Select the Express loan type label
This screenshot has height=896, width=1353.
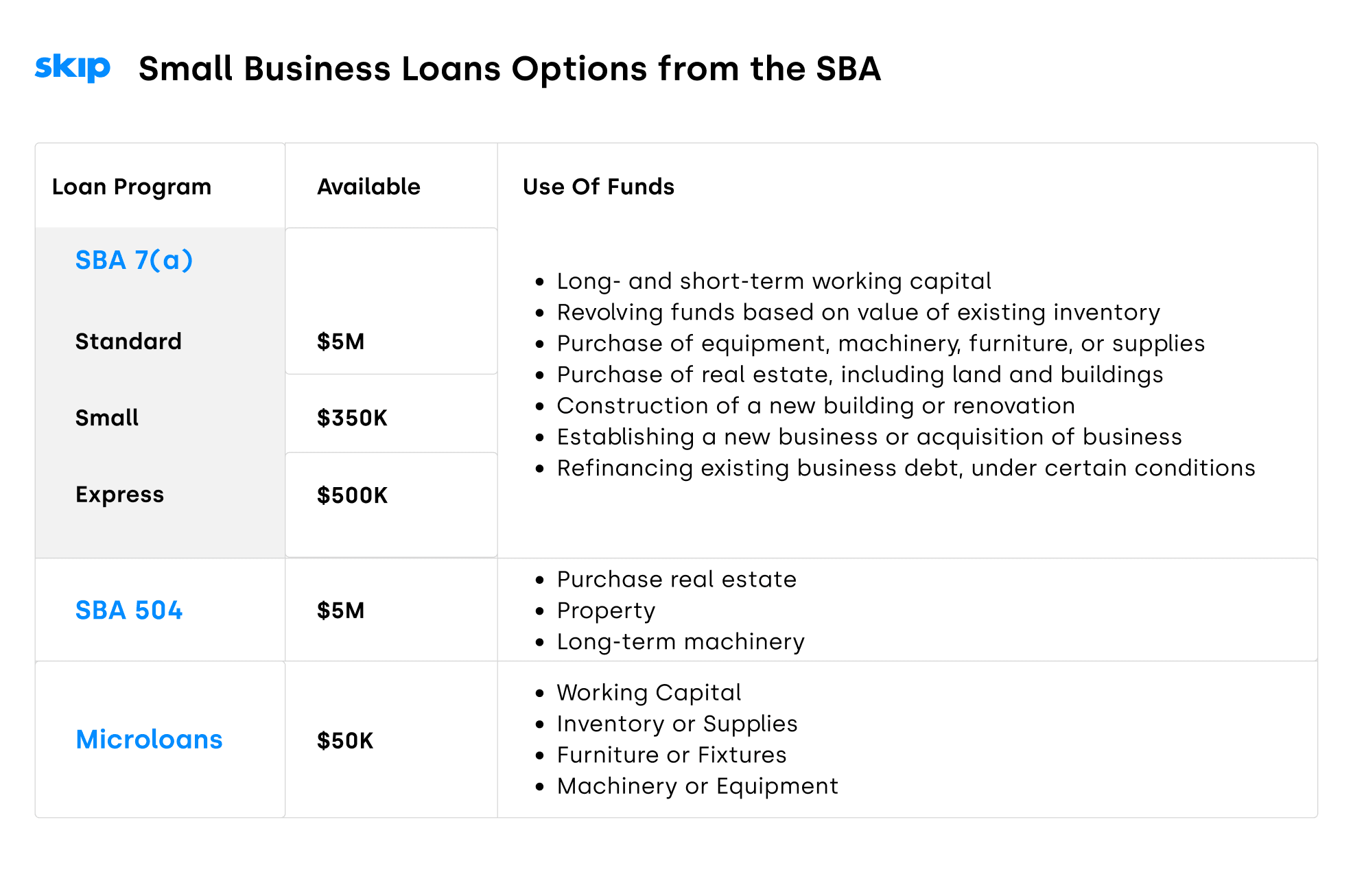pos(120,495)
